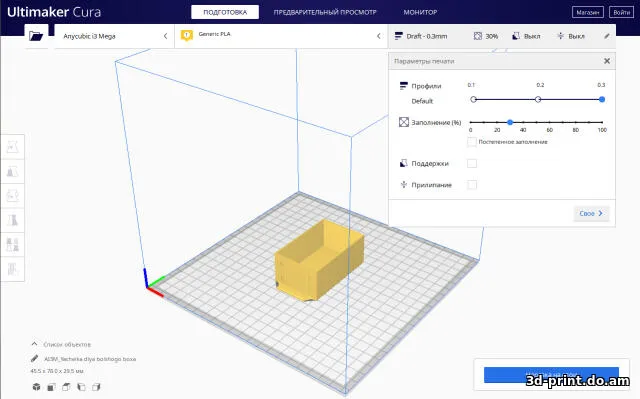640x399 pixels.
Task: Click the blue slice button at bottom
Action: click(551, 375)
